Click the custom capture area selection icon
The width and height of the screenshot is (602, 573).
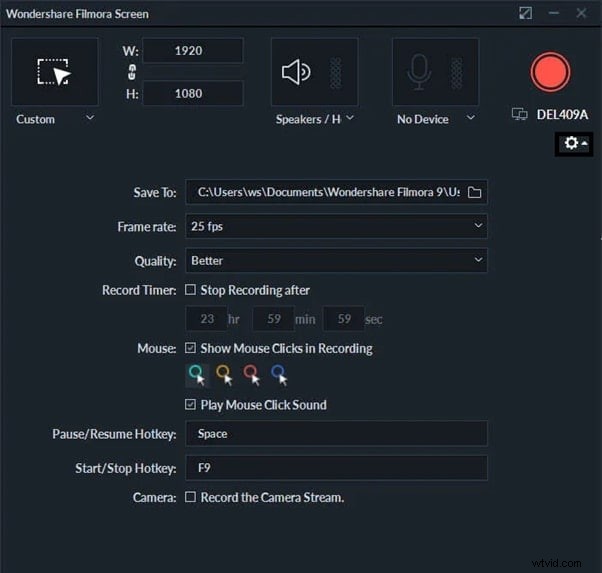[x=54, y=72]
